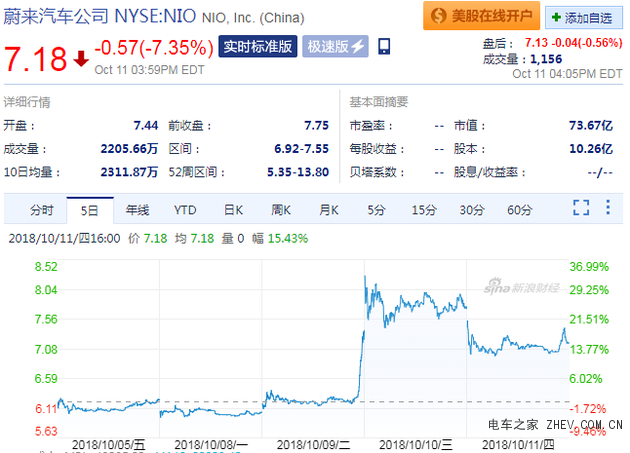630x453 pixels.
Task: Show the 周K chart tab
Action: pos(281,210)
